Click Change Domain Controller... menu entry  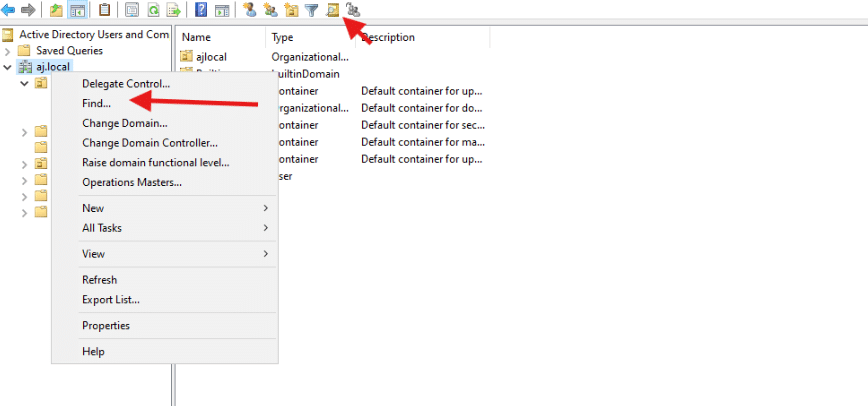point(149,143)
